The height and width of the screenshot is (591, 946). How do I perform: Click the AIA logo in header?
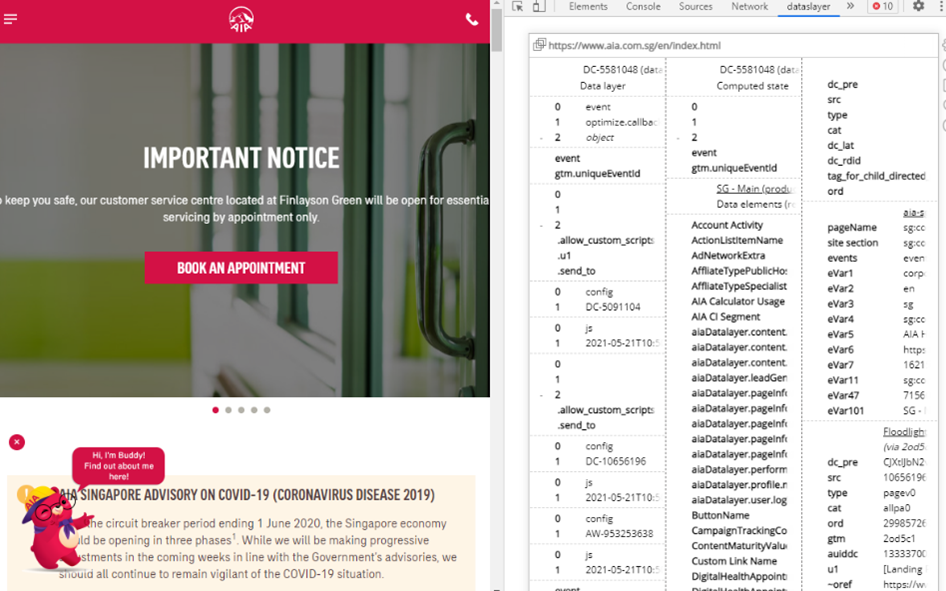[x=241, y=19]
